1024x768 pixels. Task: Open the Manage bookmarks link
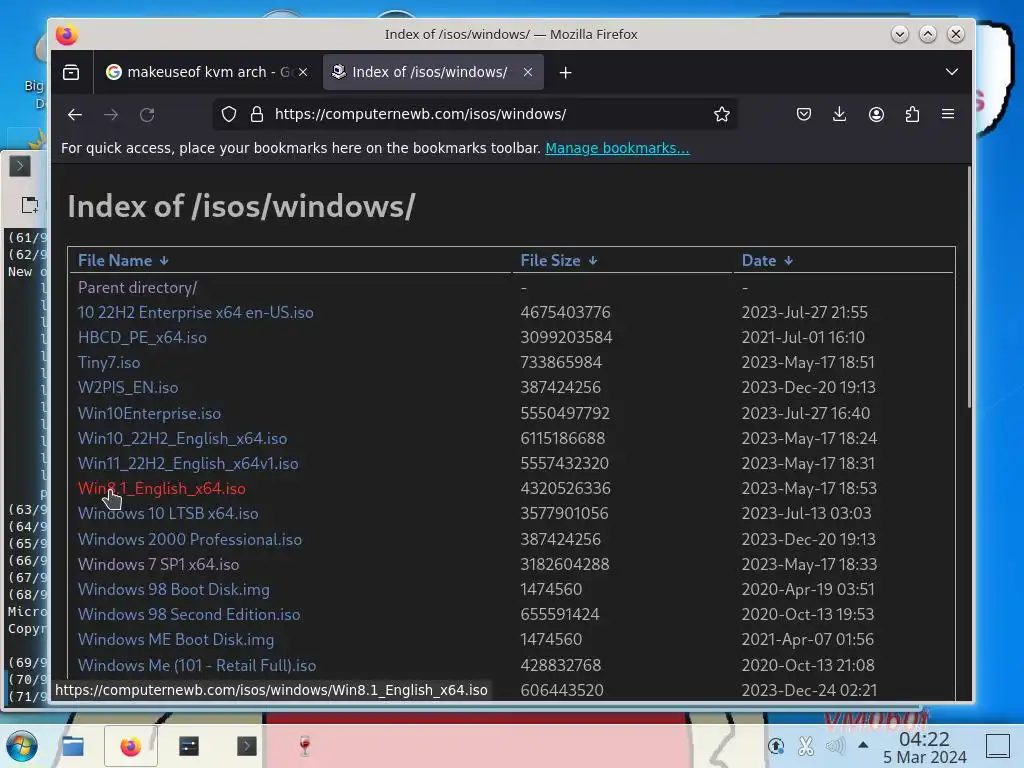617,148
